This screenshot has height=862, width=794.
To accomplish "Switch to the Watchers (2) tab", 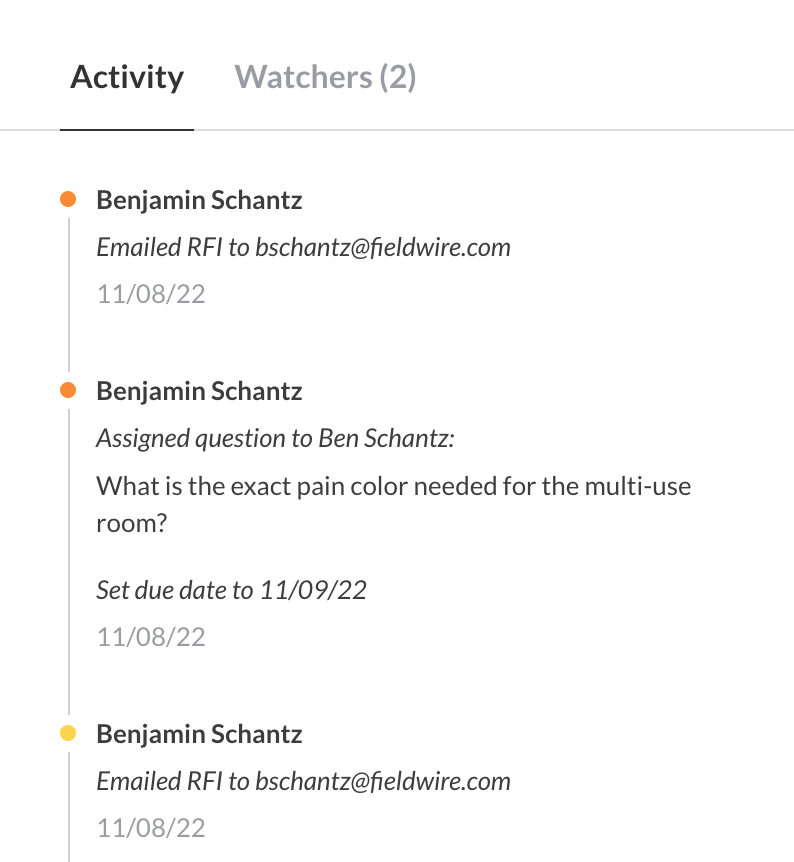I will click(325, 77).
